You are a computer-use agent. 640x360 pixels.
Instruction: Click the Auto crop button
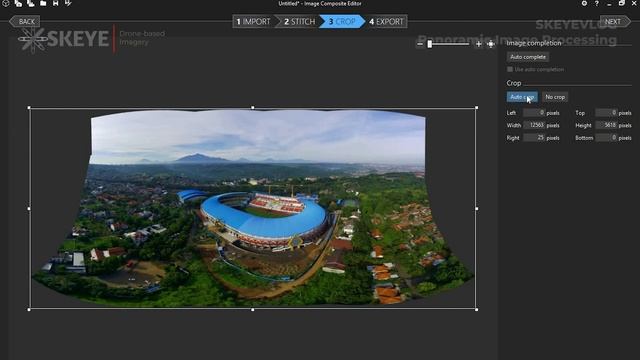(522, 97)
